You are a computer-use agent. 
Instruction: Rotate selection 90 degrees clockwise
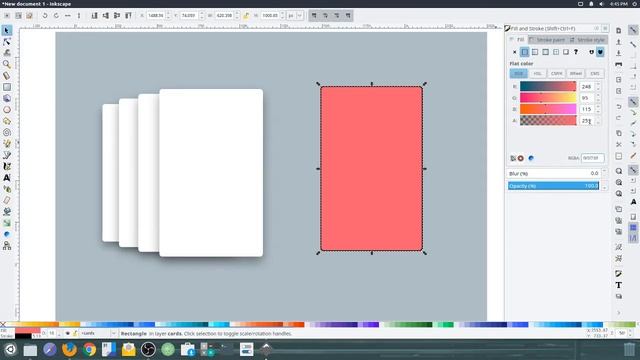point(56,16)
